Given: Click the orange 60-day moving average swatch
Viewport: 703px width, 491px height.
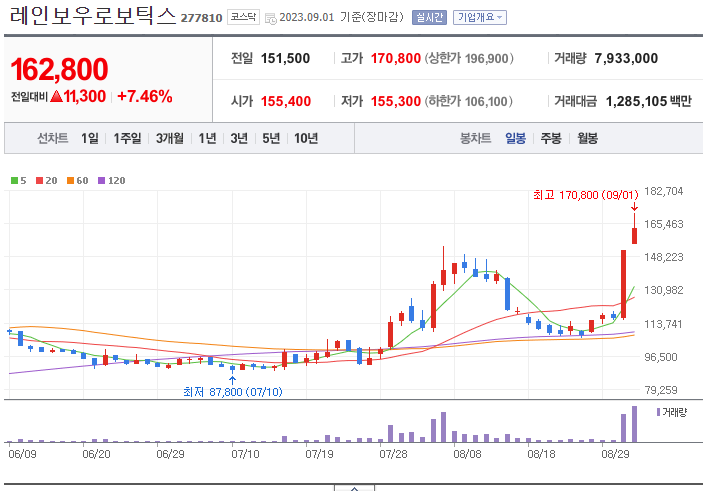Looking at the screenshot, I should click(70, 181).
